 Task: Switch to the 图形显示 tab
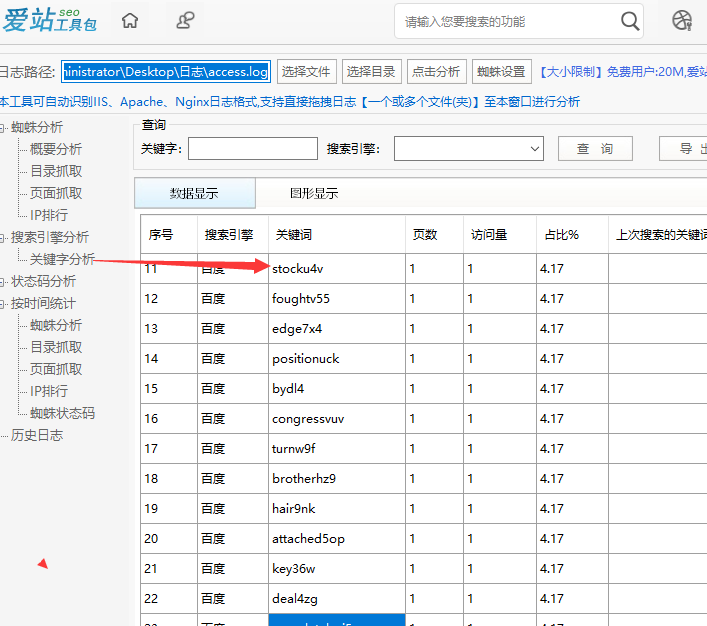(314, 193)
